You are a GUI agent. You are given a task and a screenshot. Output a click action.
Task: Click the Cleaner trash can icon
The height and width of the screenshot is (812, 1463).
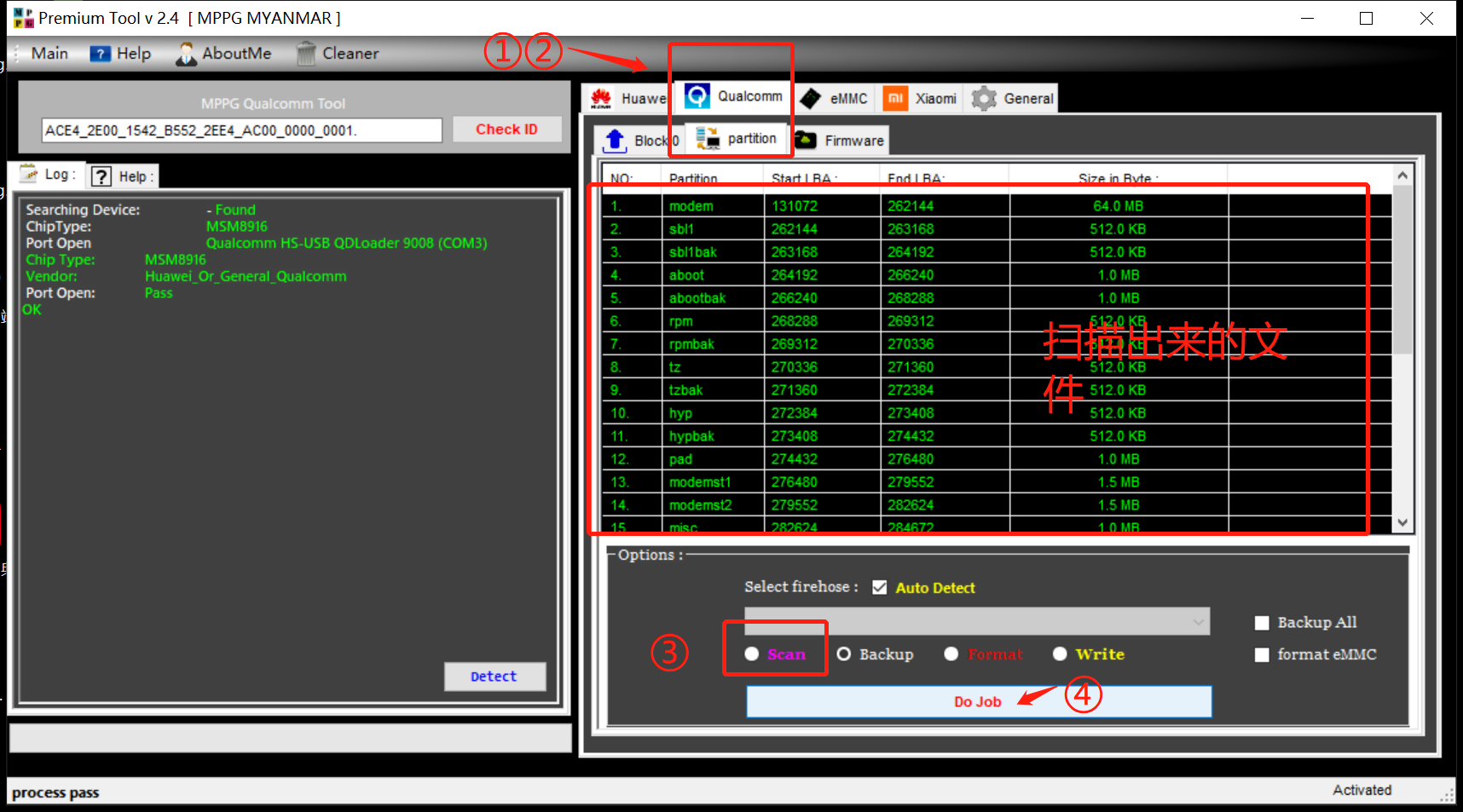point(306,54)
